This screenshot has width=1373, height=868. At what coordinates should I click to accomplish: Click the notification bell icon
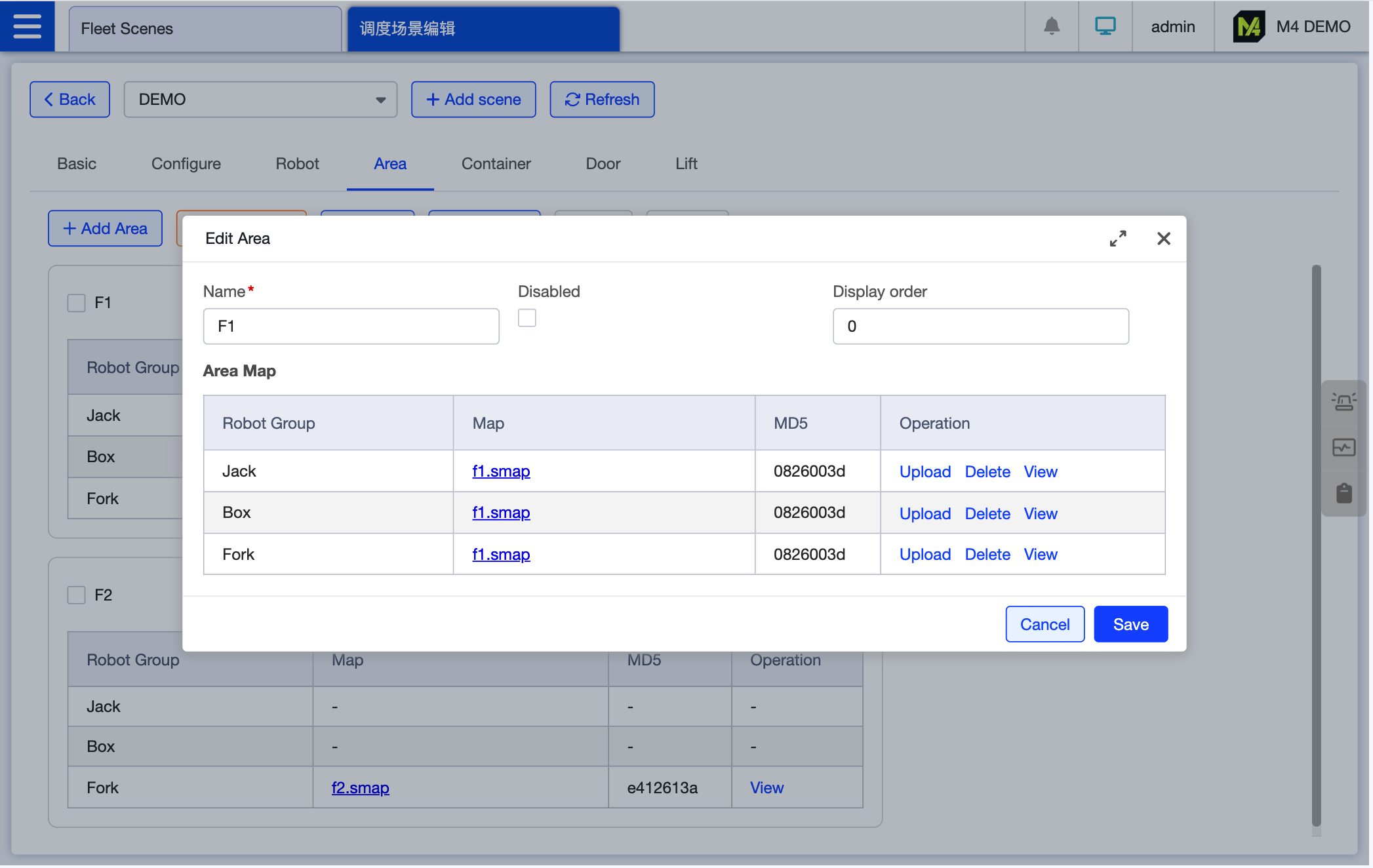coord(1052,26)
